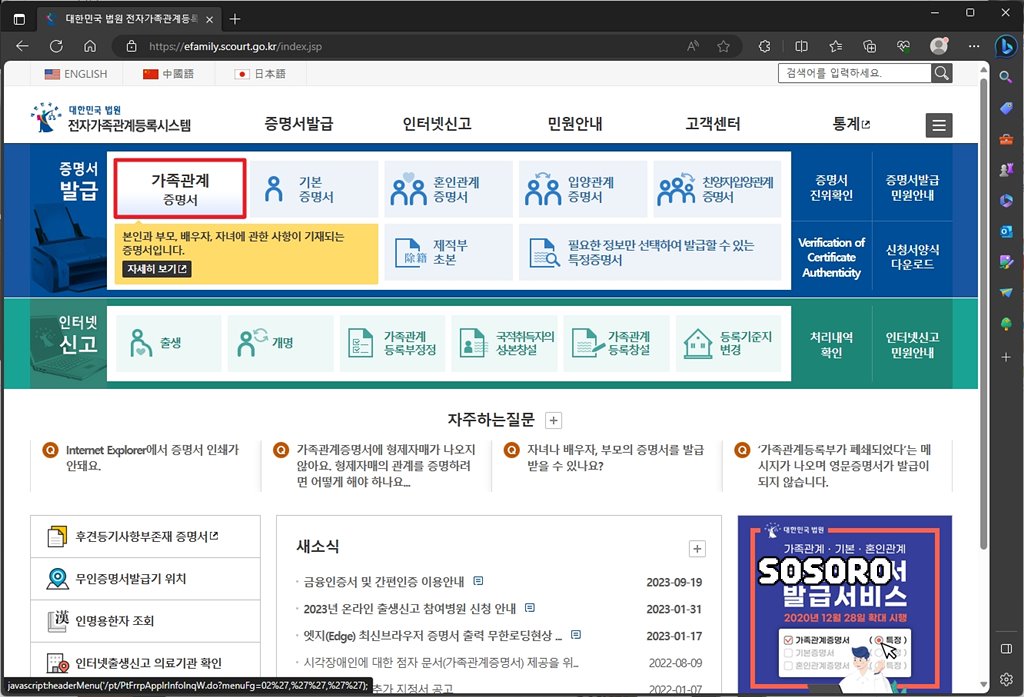Screen dimensions: 1024x697
Task: Open the Bing Copilot sidebar icon
Action: click(x=1005, y=46)
